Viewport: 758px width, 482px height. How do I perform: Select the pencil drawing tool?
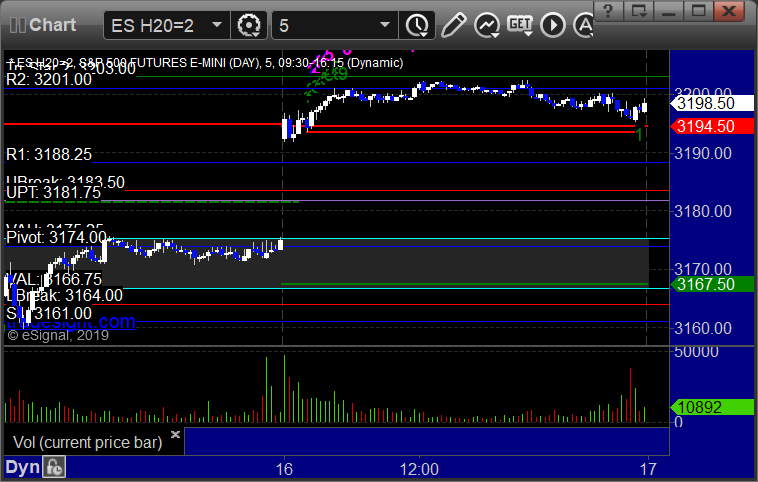pyautogui.click(x=453, y=25)
